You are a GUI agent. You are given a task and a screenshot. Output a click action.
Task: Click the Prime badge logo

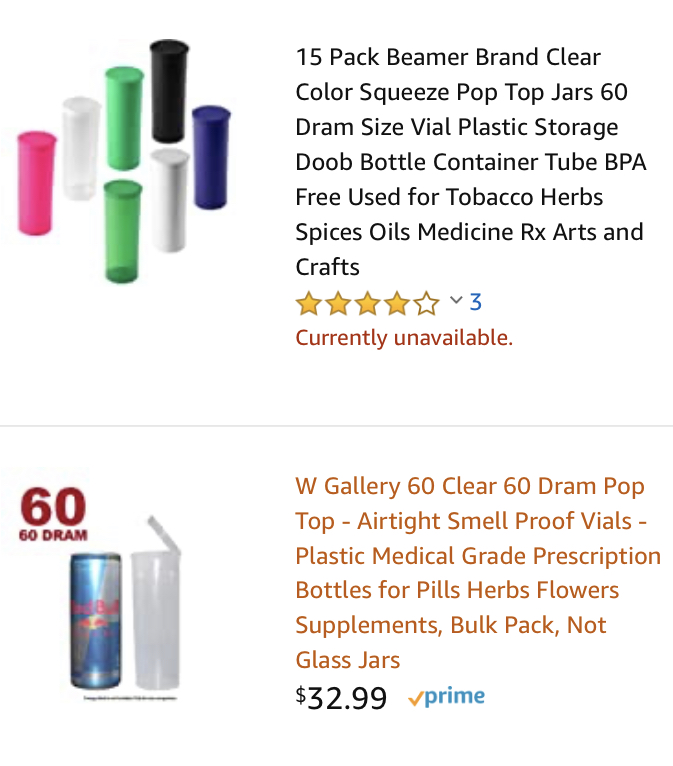(x=446, y=698)
